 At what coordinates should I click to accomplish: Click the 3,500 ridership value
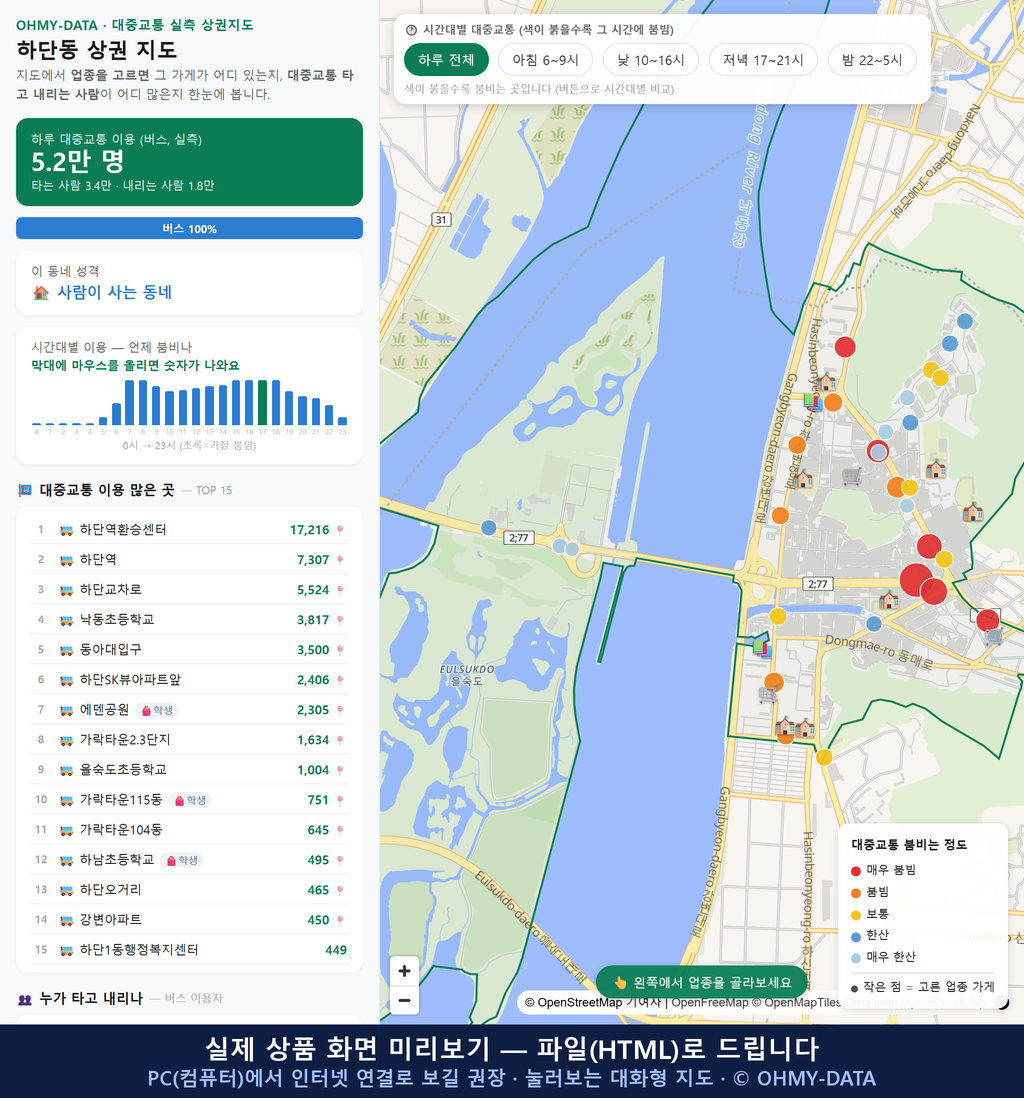point(313,650)
